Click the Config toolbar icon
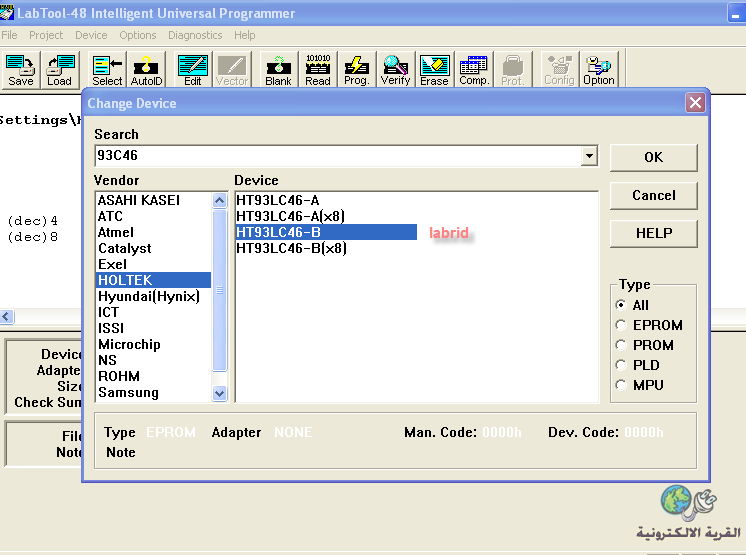Image resolution: width=746 pixels, height=555 pixels. point(560,69)
